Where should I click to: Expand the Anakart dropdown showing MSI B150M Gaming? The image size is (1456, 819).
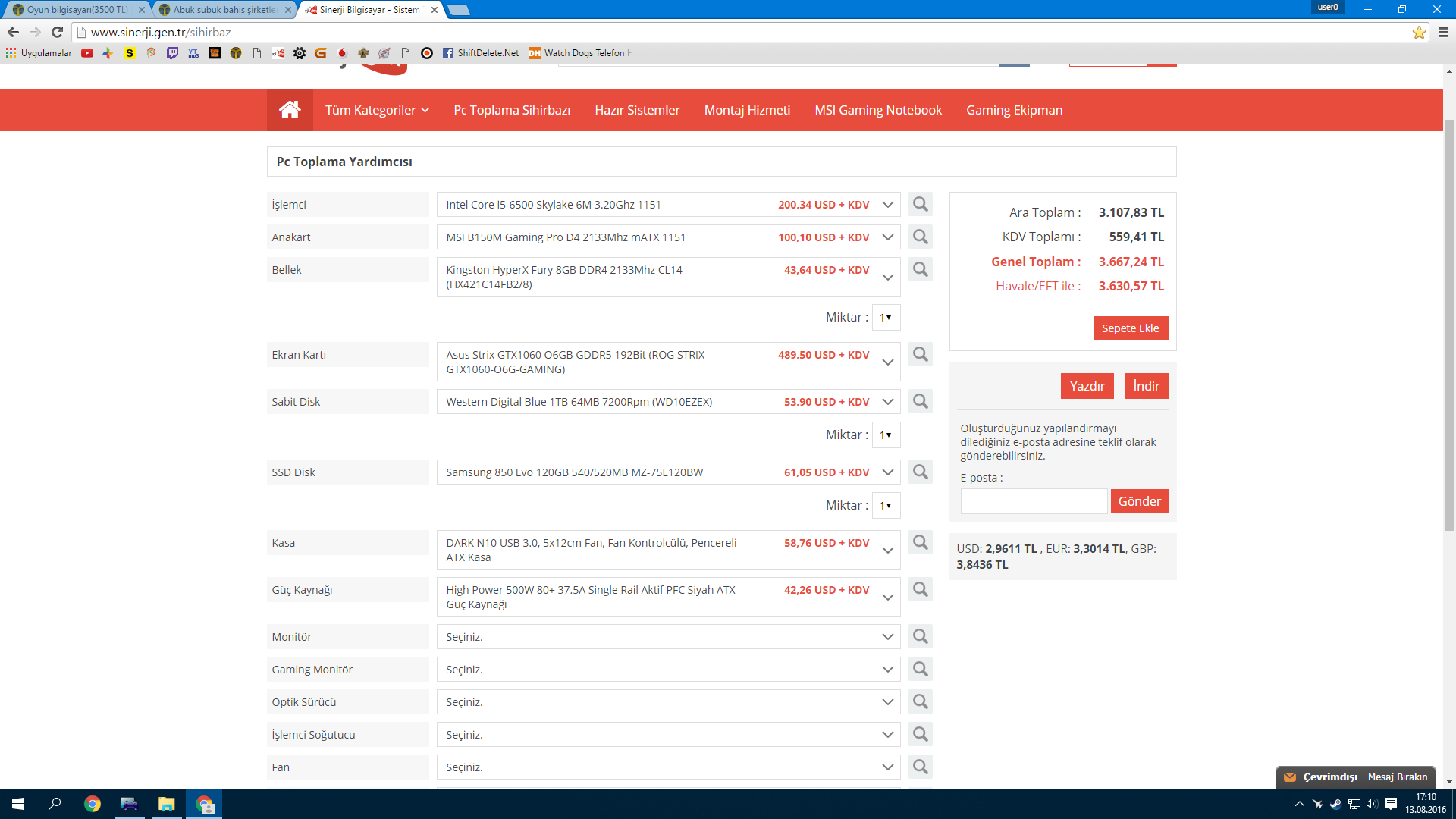click(x=668, y=237)
